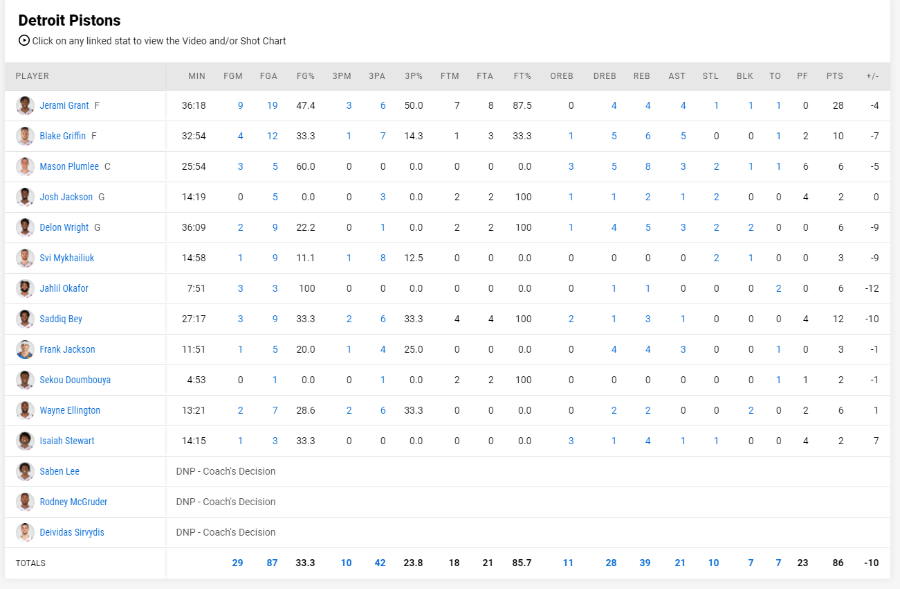900x589 pixels.
Task: Open team total 28 defensive rebounds
Action: [611, 563]
